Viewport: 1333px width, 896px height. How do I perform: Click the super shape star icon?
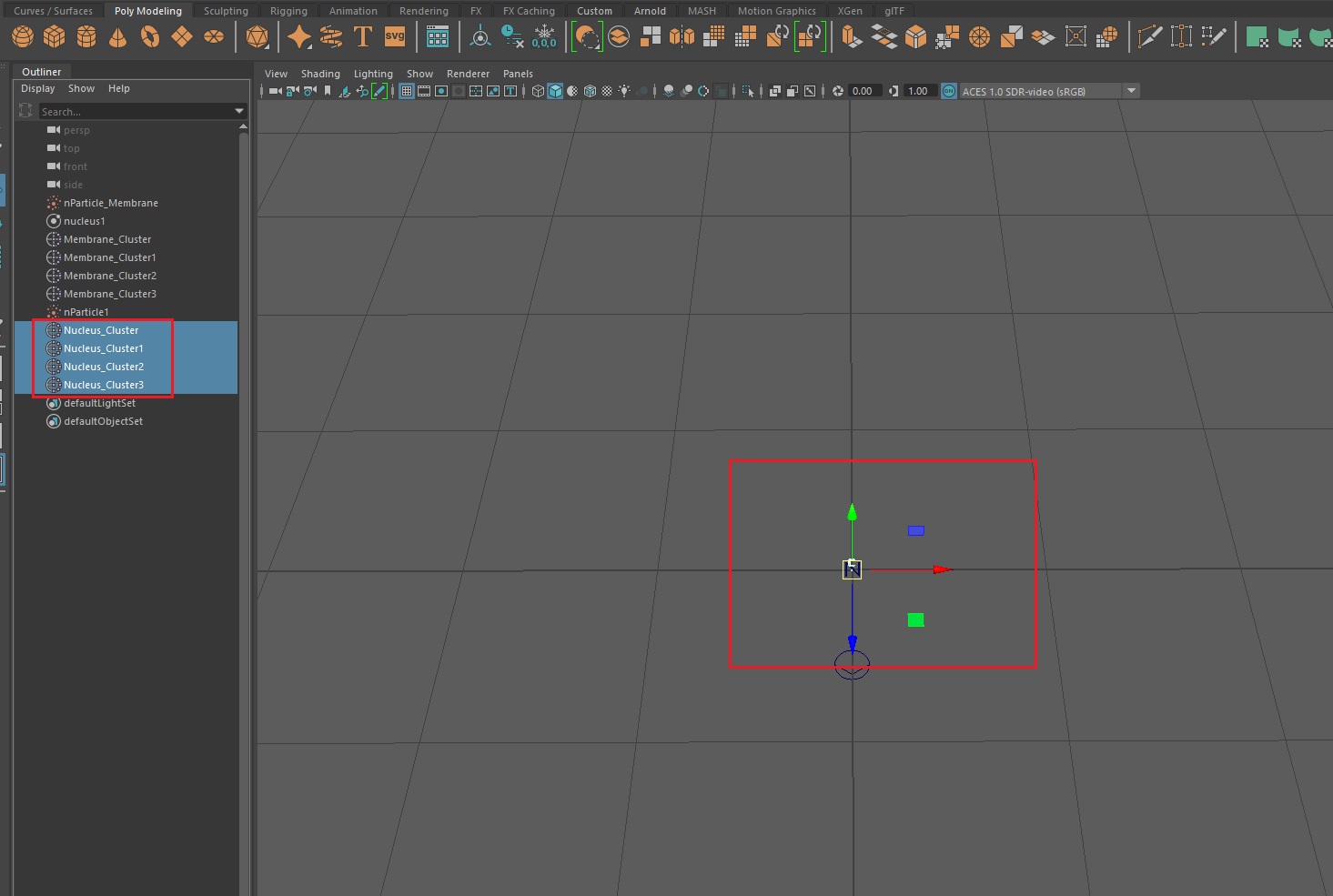click(299, 37)
